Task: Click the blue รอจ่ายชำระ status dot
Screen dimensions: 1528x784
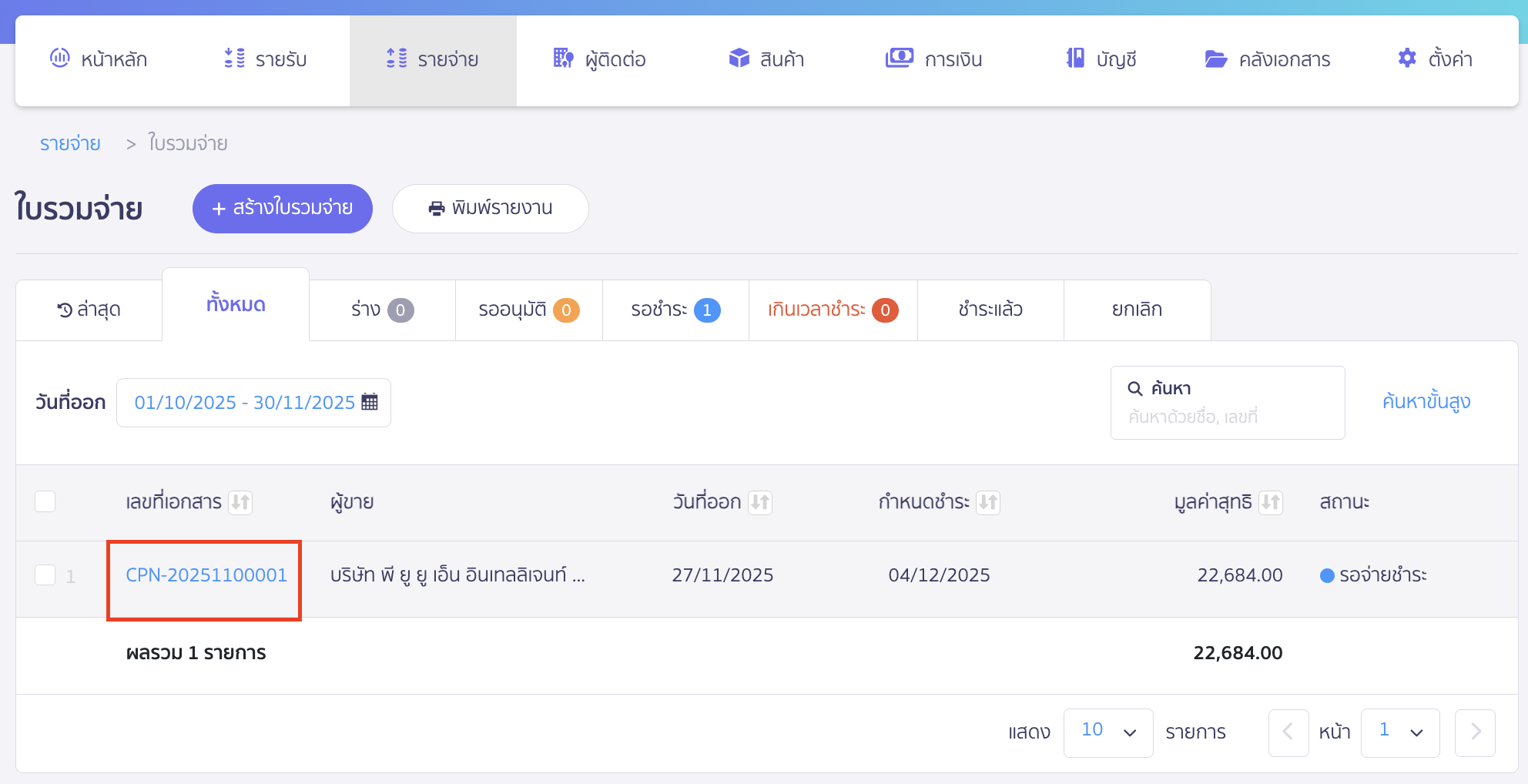Action: [x=1327, y=575]
